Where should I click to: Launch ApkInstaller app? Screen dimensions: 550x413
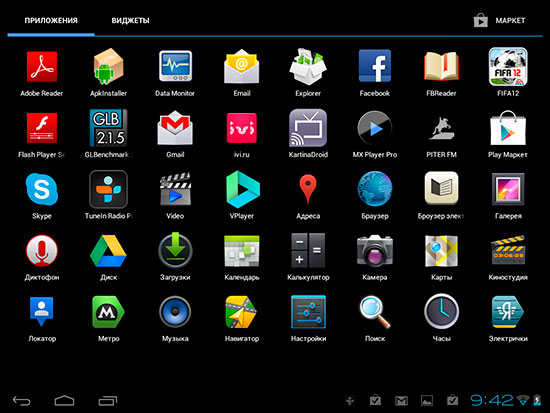108,67
